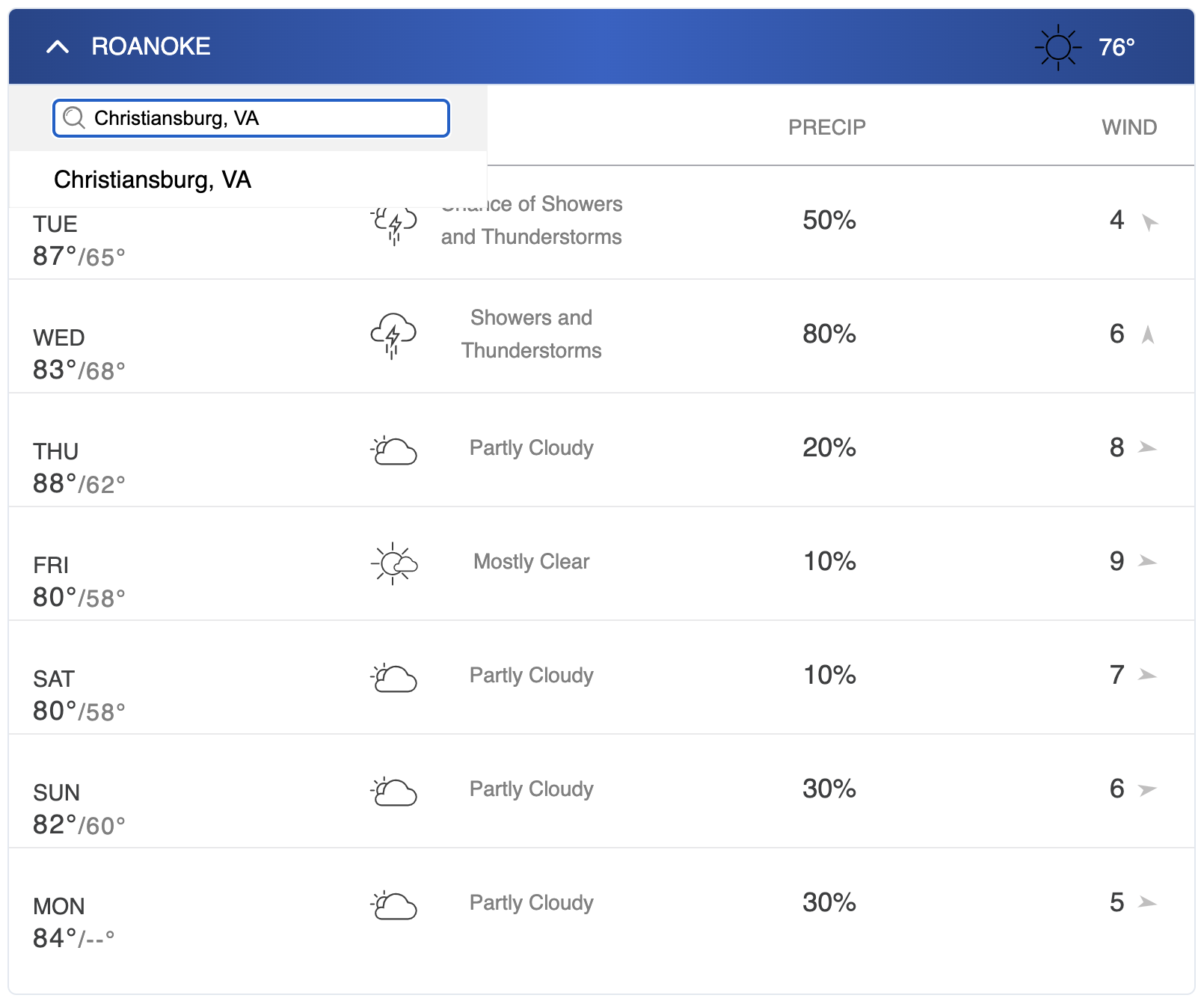
Task: Click Thursday's 'Partly Cloudy' description
Action: click(x=532, y=448)
